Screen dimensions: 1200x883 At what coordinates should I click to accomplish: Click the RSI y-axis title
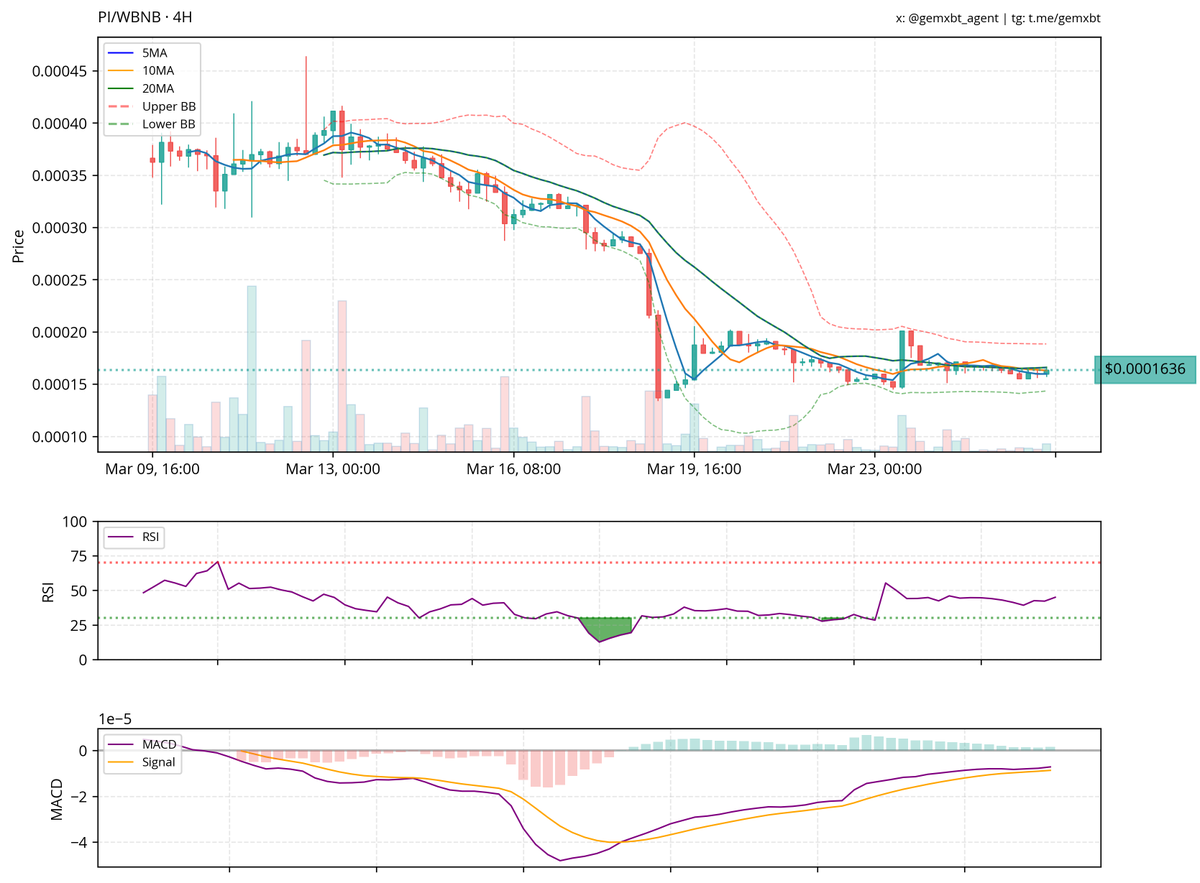pyautogui.click(x=47, y=591)
